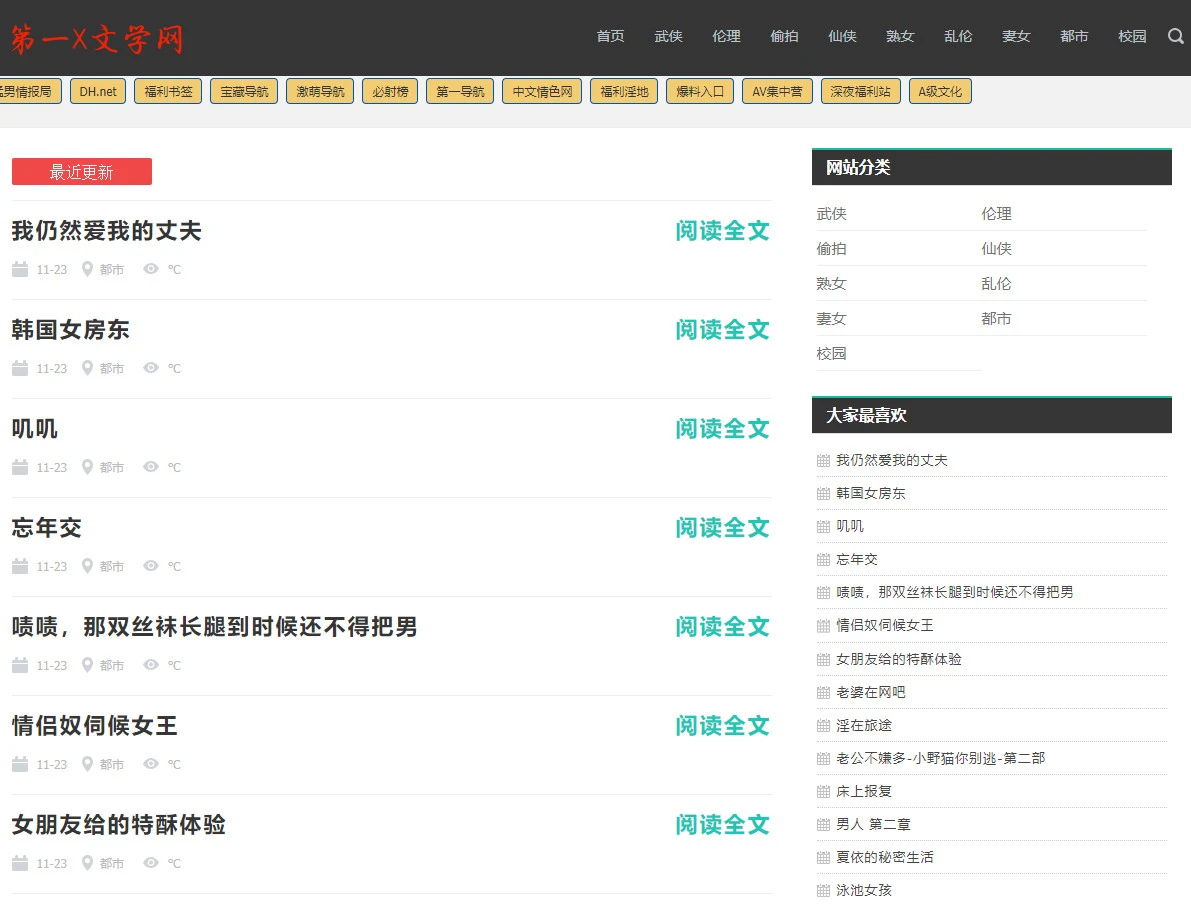The width and height of the screenshot is (1191, 904).
Task: Click location pin icon under 忘年交
Action: pos(87,566)
